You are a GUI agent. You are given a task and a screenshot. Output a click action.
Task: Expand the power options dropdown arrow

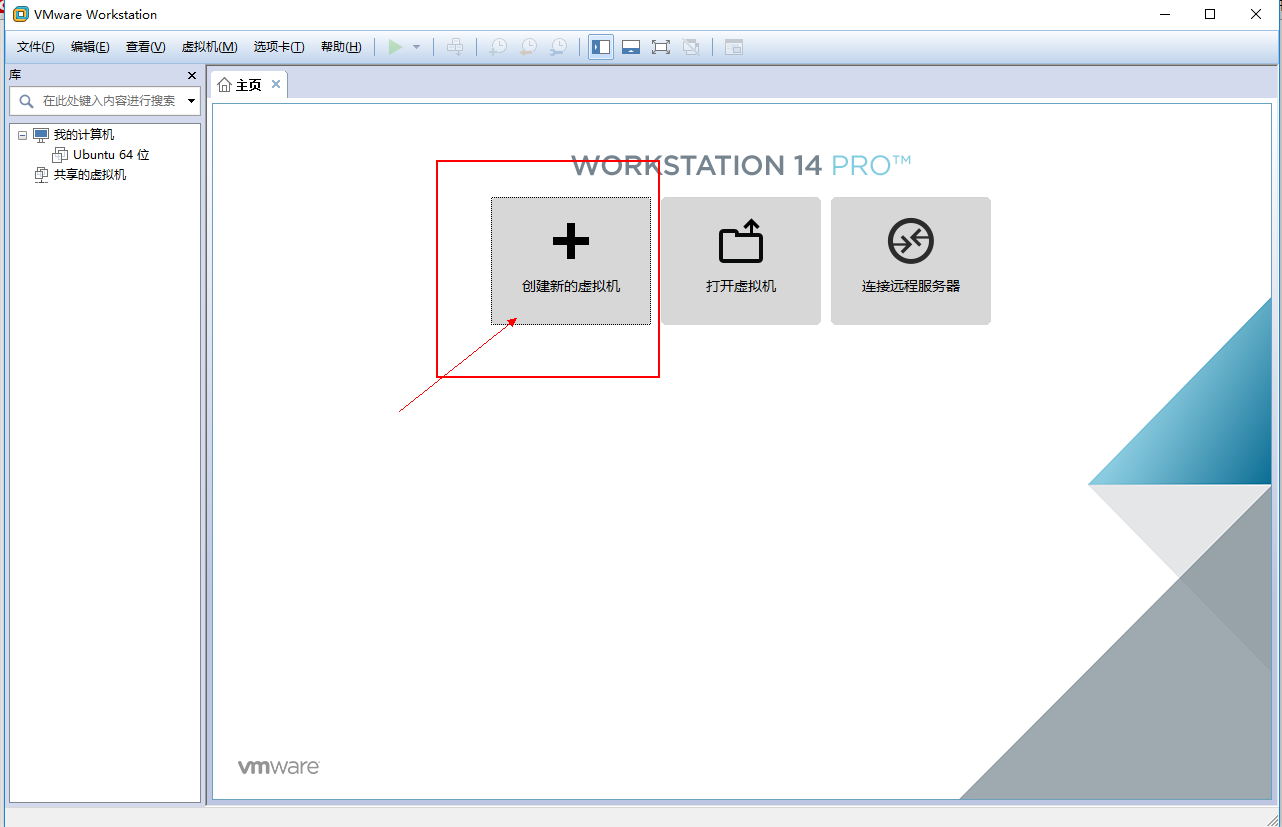point(416,47)
